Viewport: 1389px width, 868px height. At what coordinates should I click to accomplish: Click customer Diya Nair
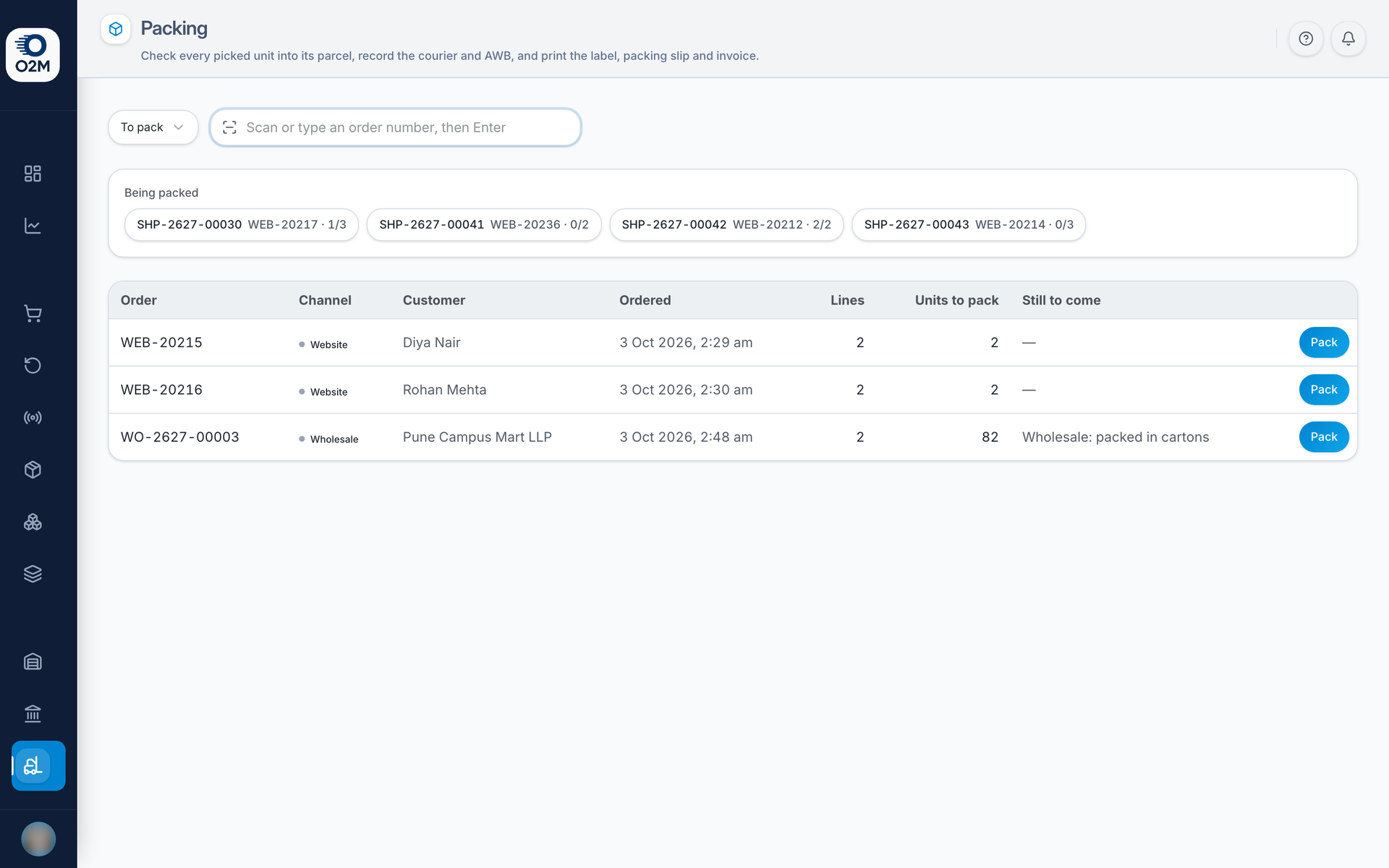pos(432,343)
